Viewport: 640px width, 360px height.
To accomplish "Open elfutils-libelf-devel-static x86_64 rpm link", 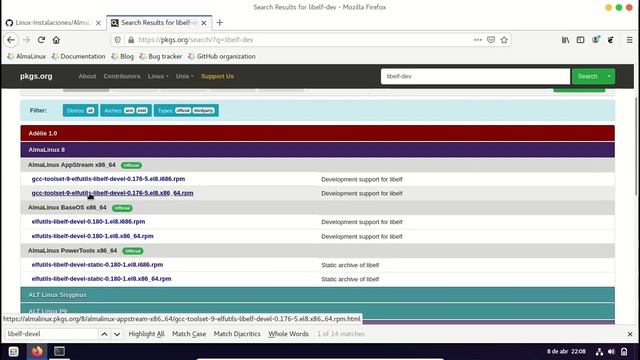I will (101, 279).
